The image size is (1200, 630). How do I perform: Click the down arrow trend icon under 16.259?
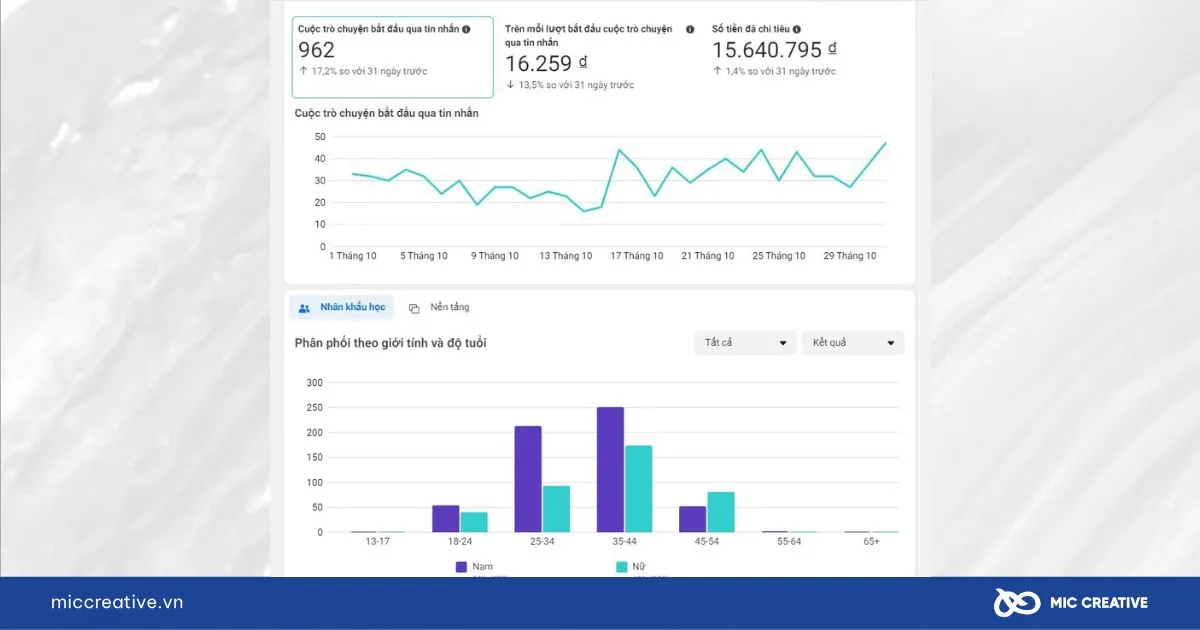pyautogui.click(x=510, y=85)
